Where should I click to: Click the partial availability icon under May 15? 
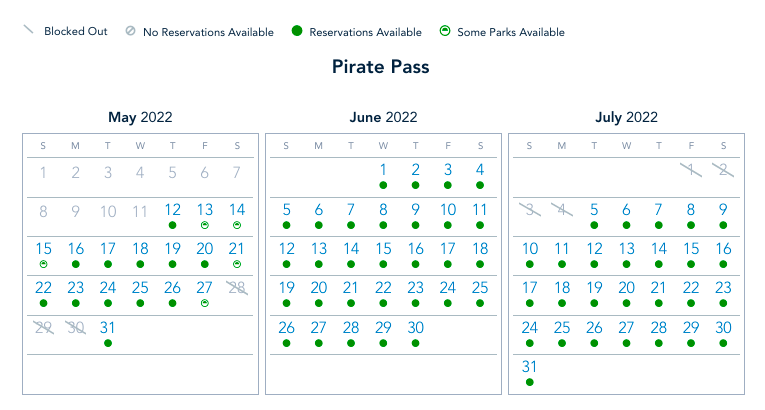(43, 264)
